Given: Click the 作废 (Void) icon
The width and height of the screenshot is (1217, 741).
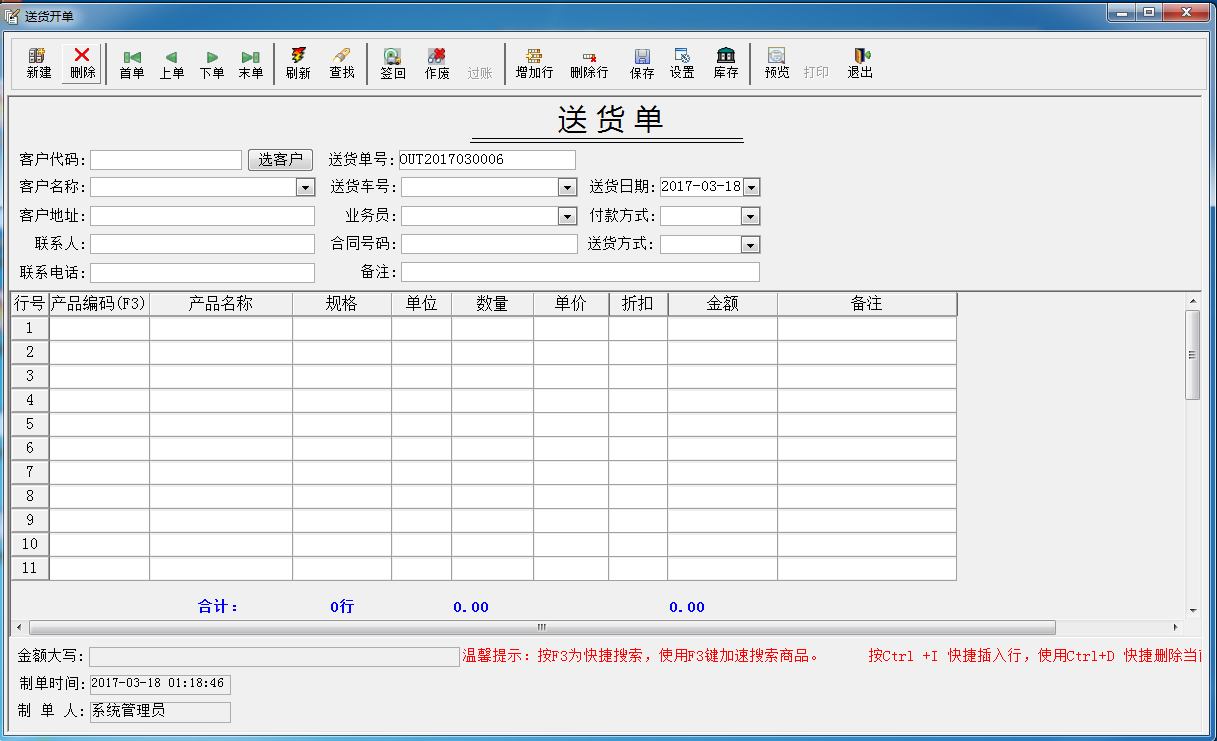Looking at the screenshot, I should pyautogui.click(x=437, y=64).
